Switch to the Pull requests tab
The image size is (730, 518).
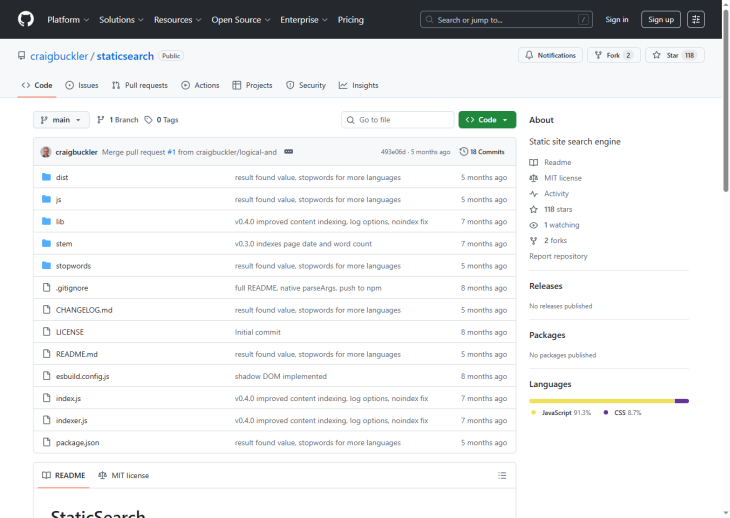tap(140, 85)
